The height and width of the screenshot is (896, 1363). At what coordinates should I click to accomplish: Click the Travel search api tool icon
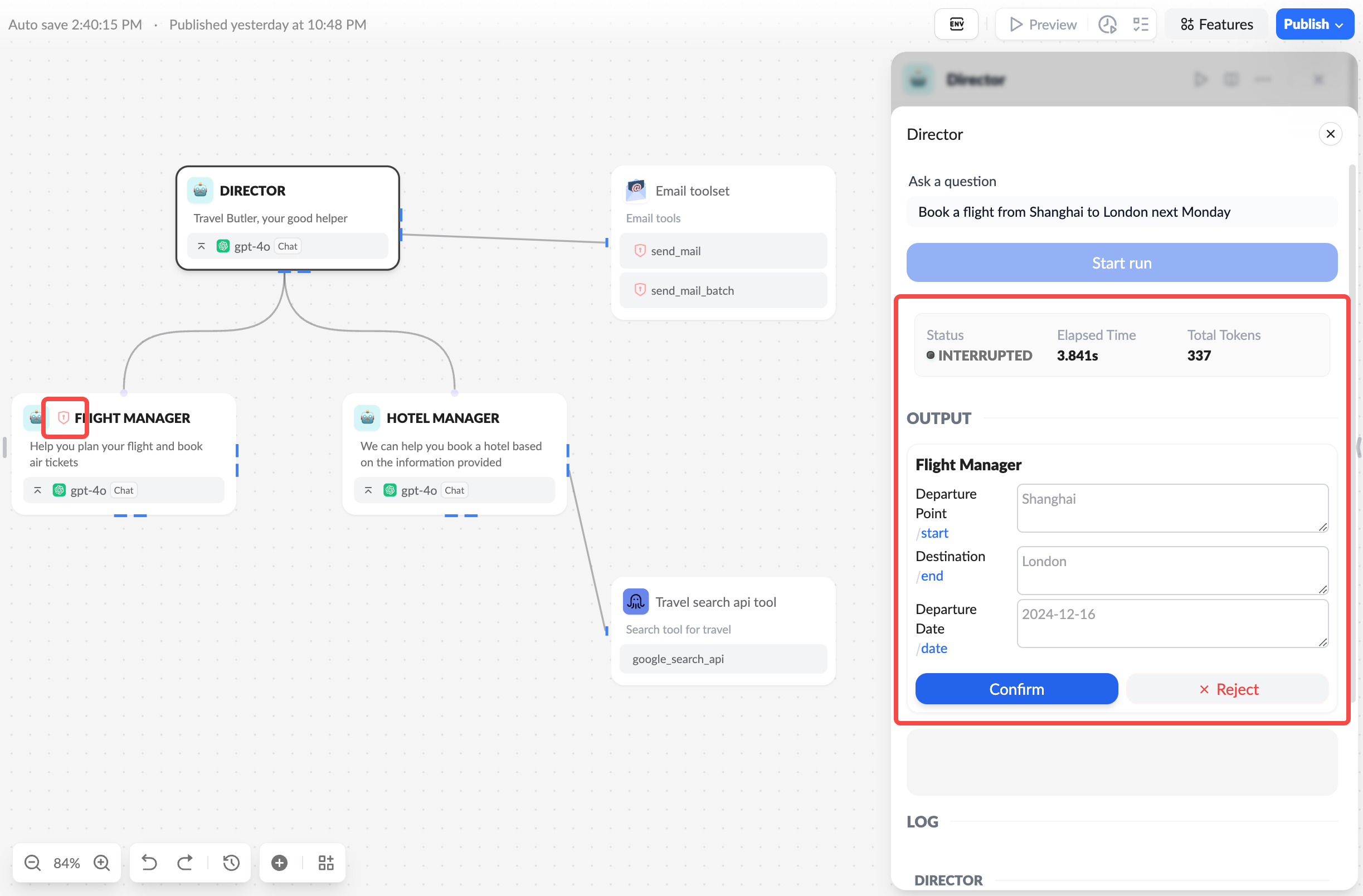[636, 601]
